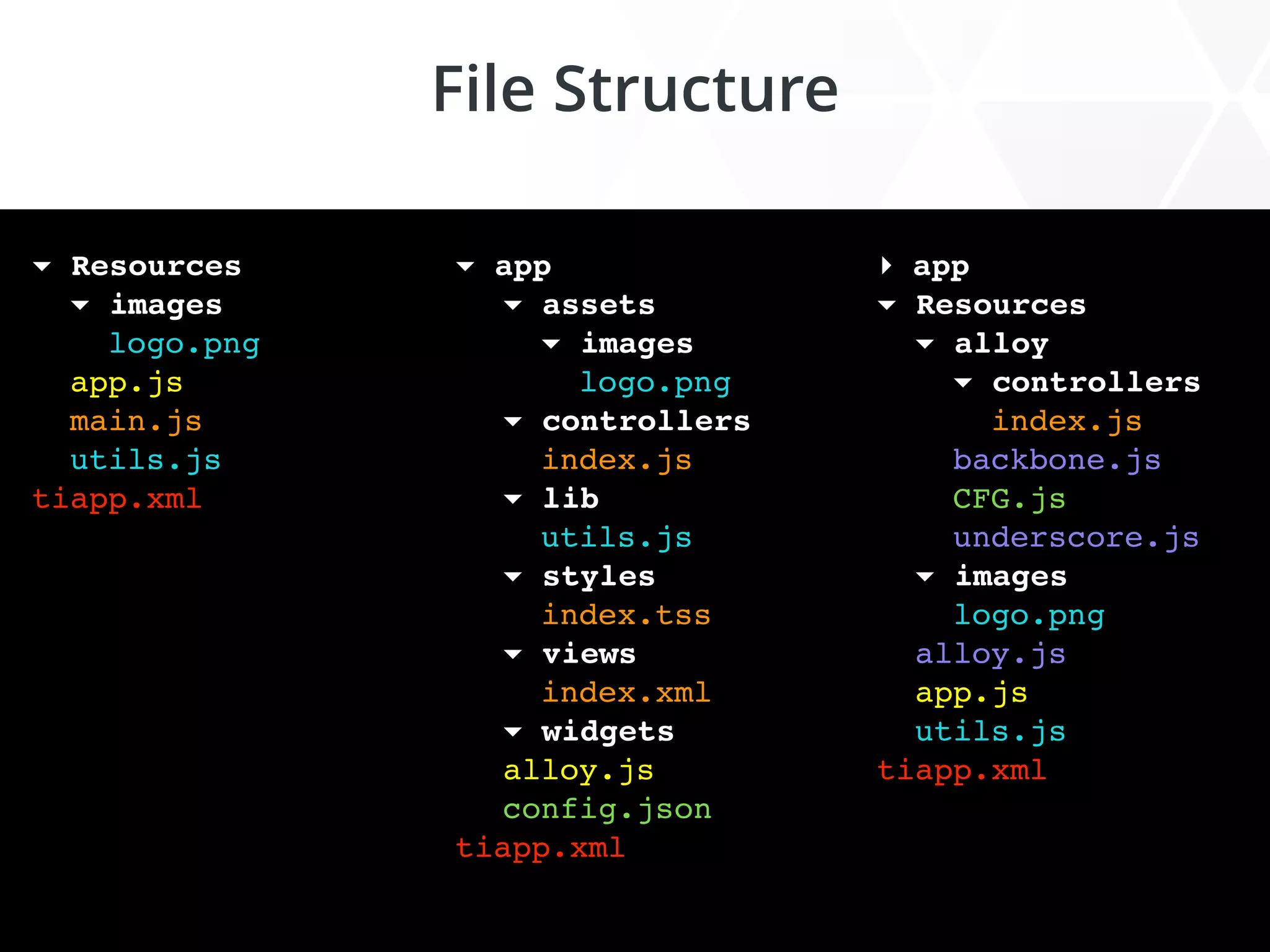1270x952 pixels.
Task: Open the config.json file
Action: [607, 809]
